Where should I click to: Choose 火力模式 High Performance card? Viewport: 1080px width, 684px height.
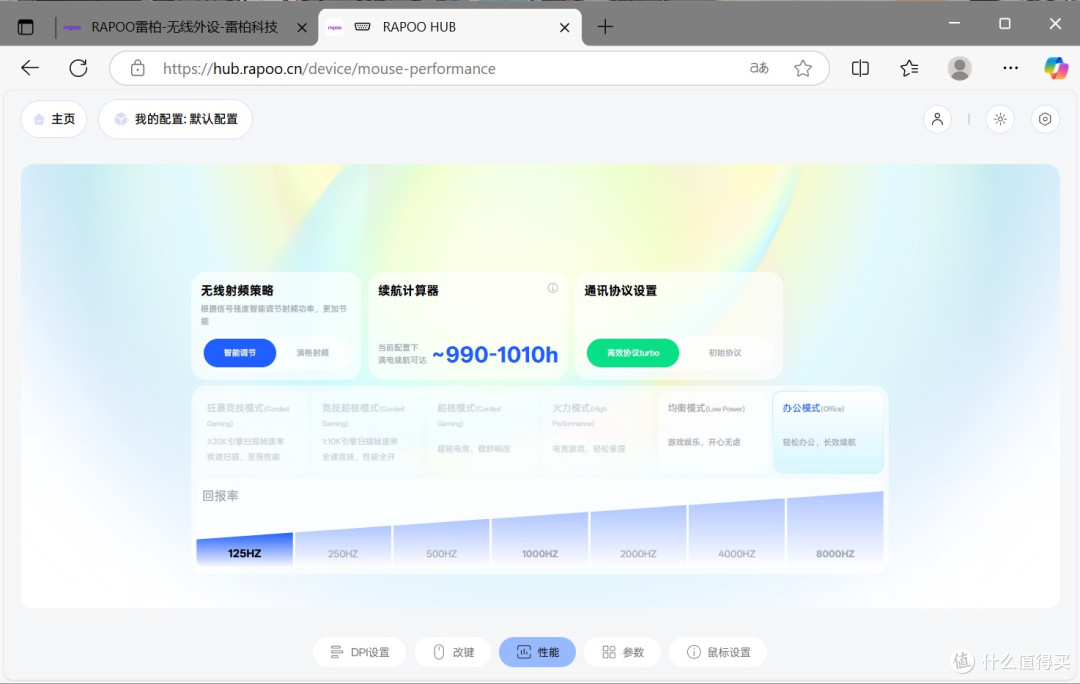point(596,432)
